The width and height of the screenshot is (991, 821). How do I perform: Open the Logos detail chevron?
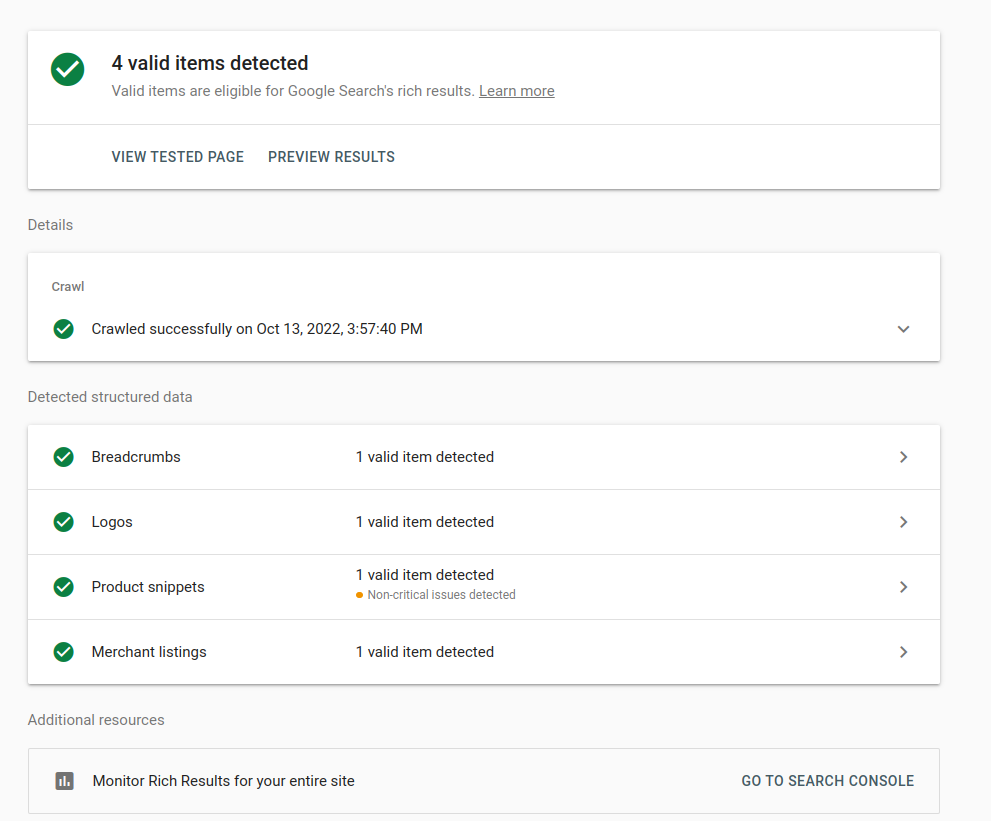point(903,522)
